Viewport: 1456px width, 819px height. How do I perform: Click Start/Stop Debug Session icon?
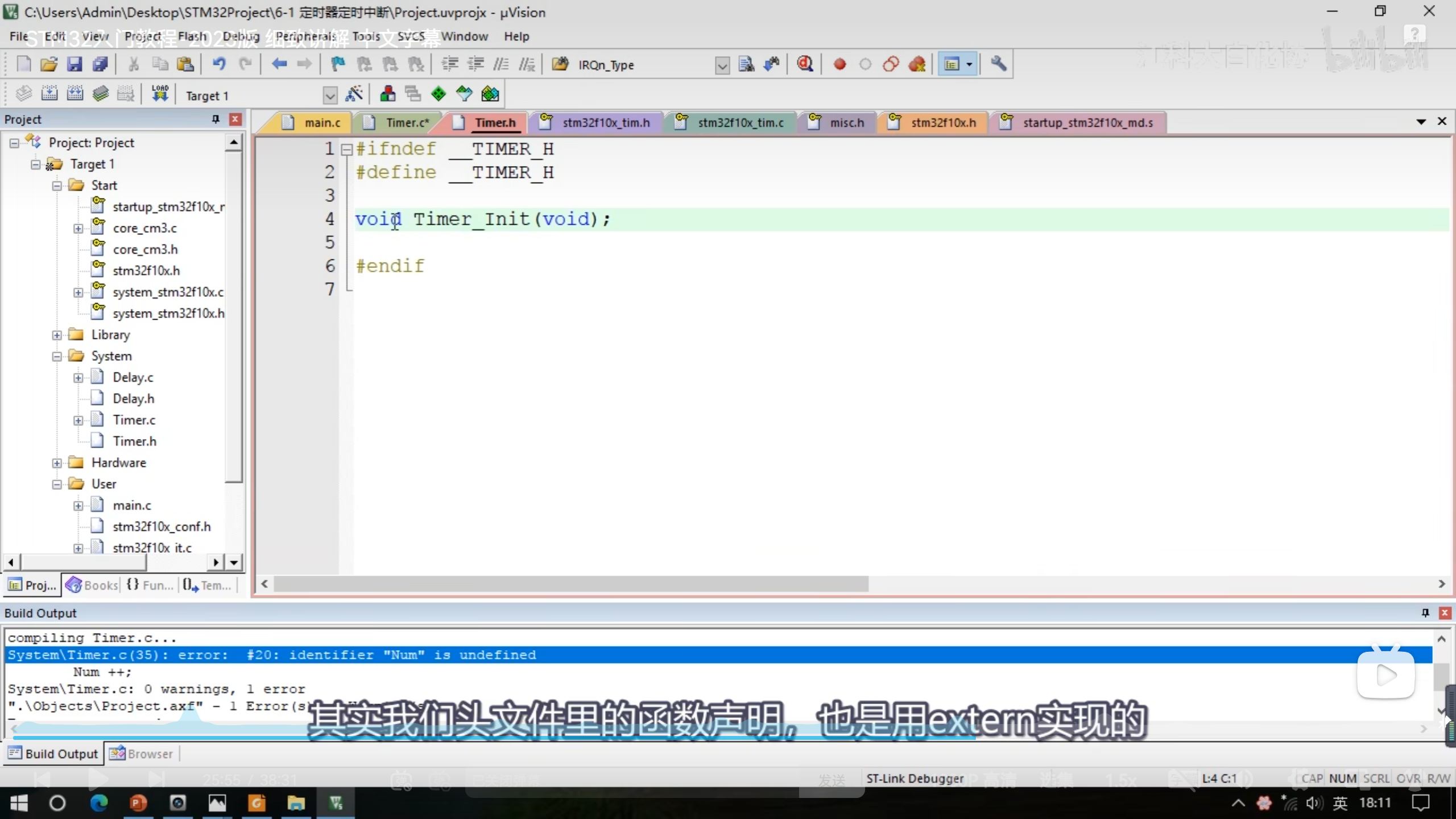tap(805, 64)
